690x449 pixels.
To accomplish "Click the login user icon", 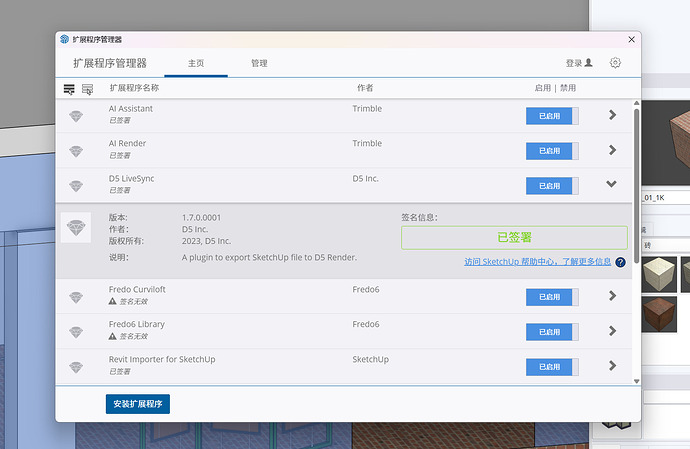I will (588, 63).
